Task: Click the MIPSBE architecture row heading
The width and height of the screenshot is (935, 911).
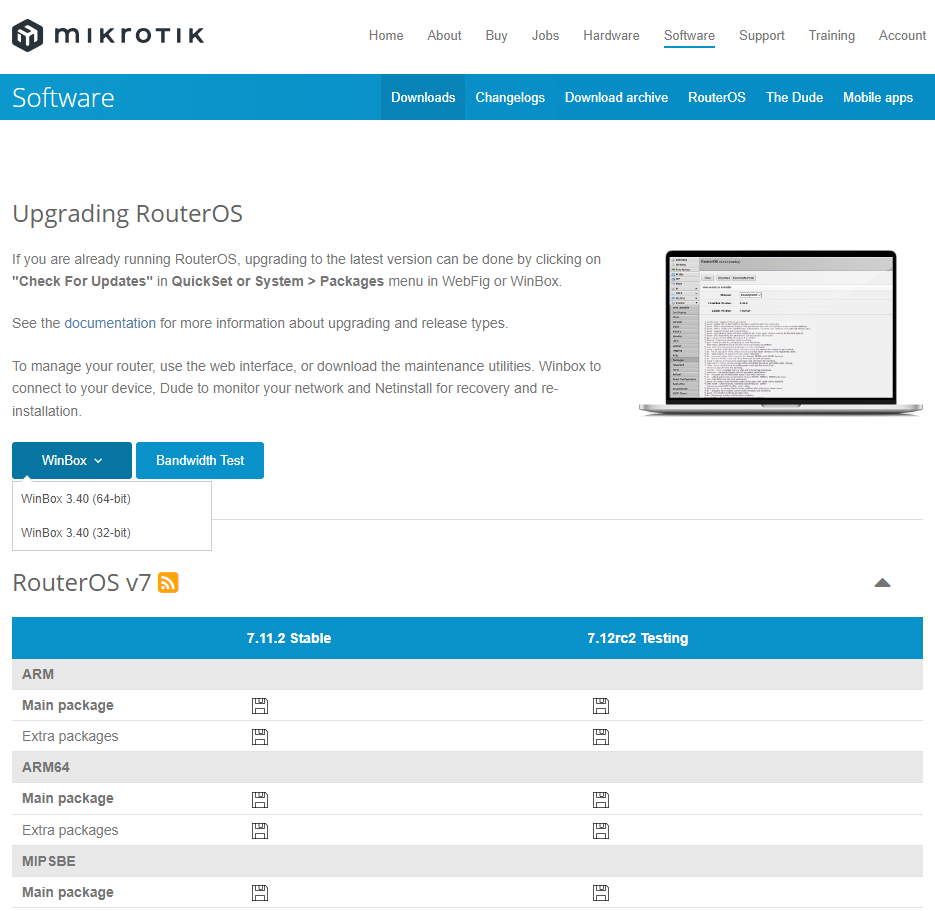Action: point(49,862)
